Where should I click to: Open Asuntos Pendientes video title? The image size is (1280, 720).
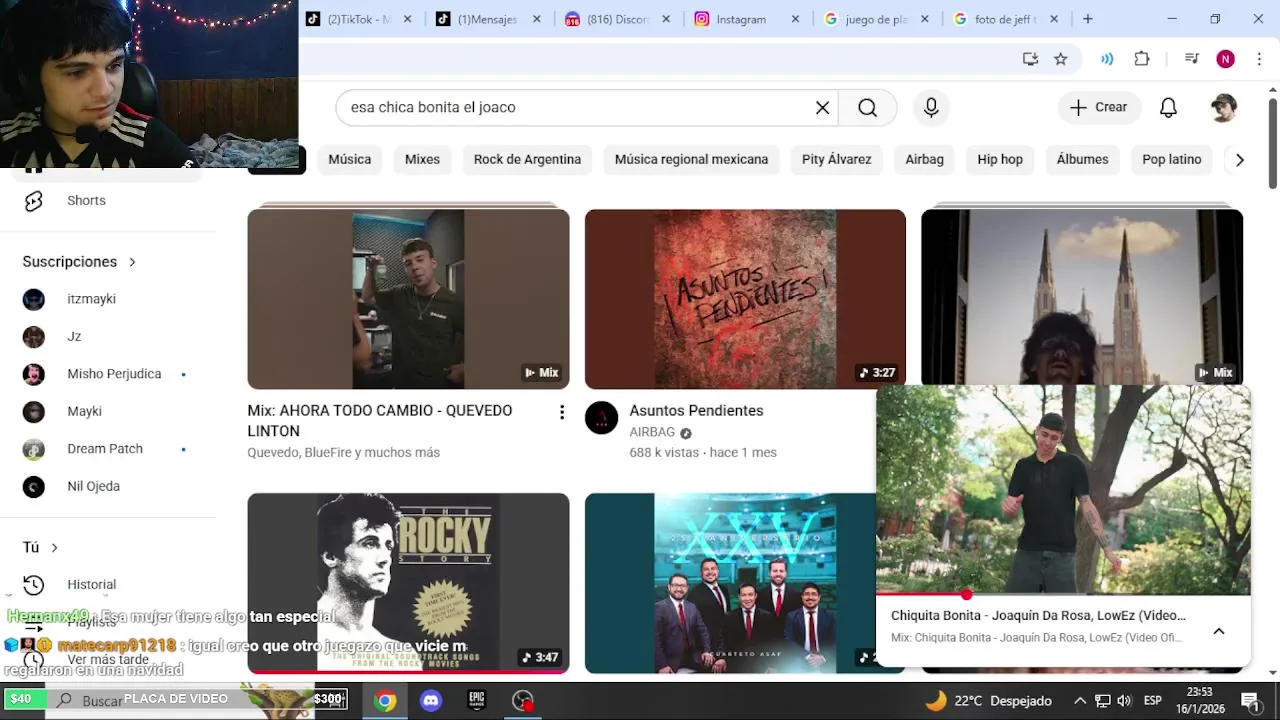[696, 411]
